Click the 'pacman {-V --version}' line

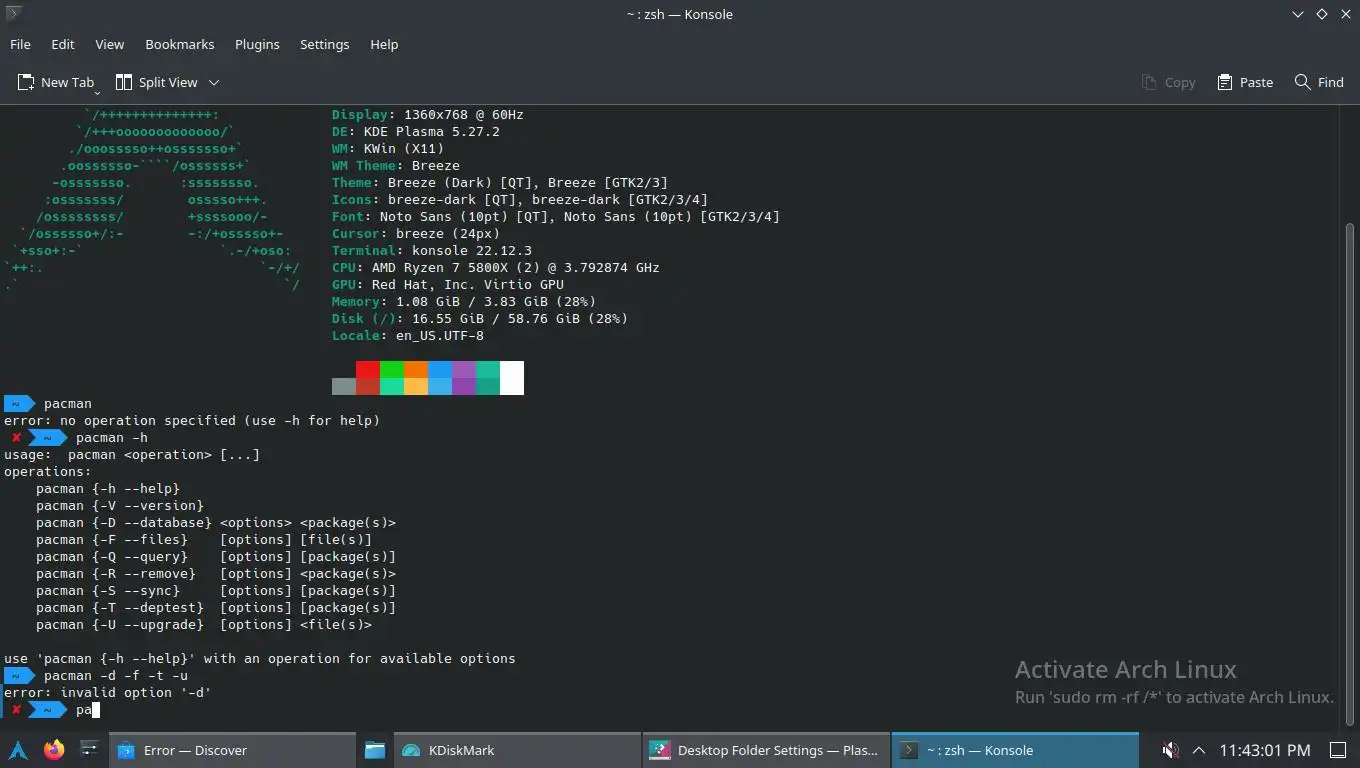pyautogui.click(x=120, y=505)
